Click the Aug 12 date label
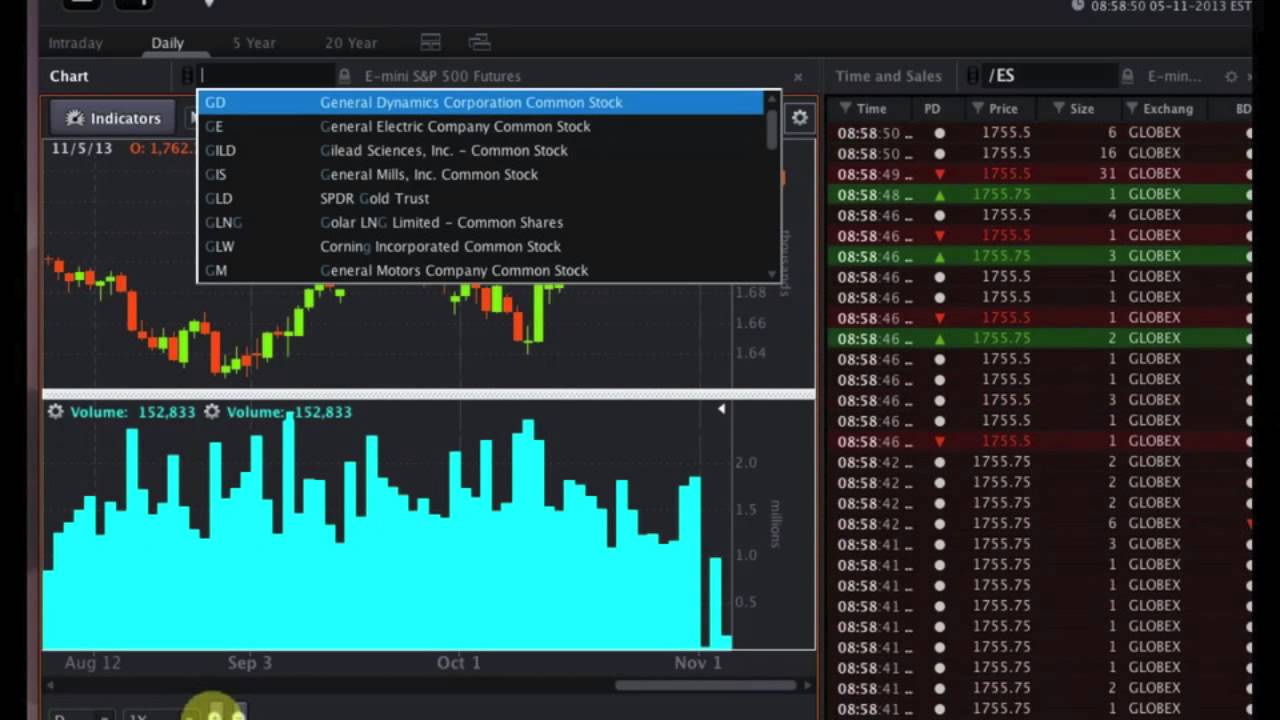1280x720 pixels. [x=93, y=663]
